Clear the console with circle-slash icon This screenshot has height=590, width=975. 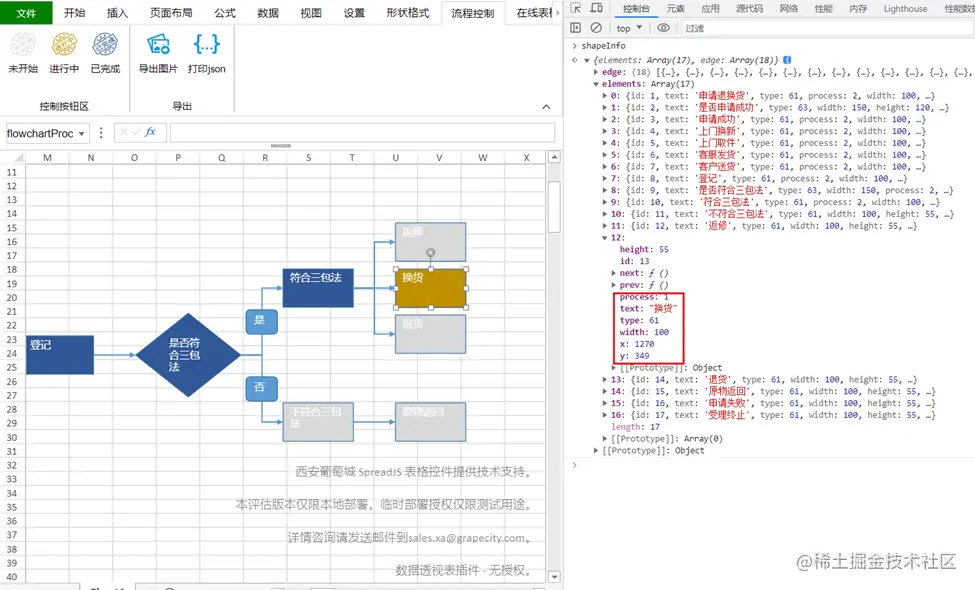(596, 28)
